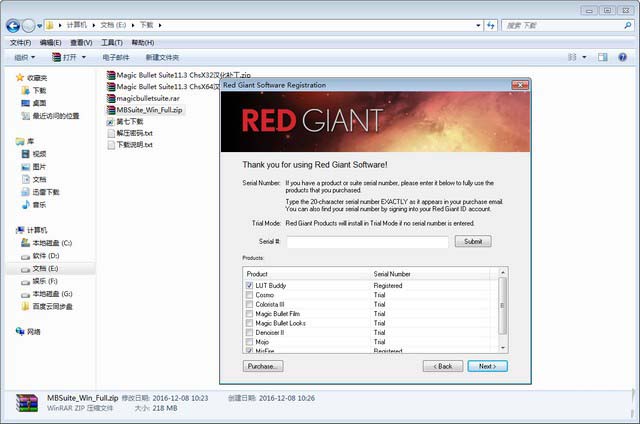Check the Magic Bullet Film checkbox
This screenshot has width=640, height=424.
pyautogui.click(x=249, y=313)
